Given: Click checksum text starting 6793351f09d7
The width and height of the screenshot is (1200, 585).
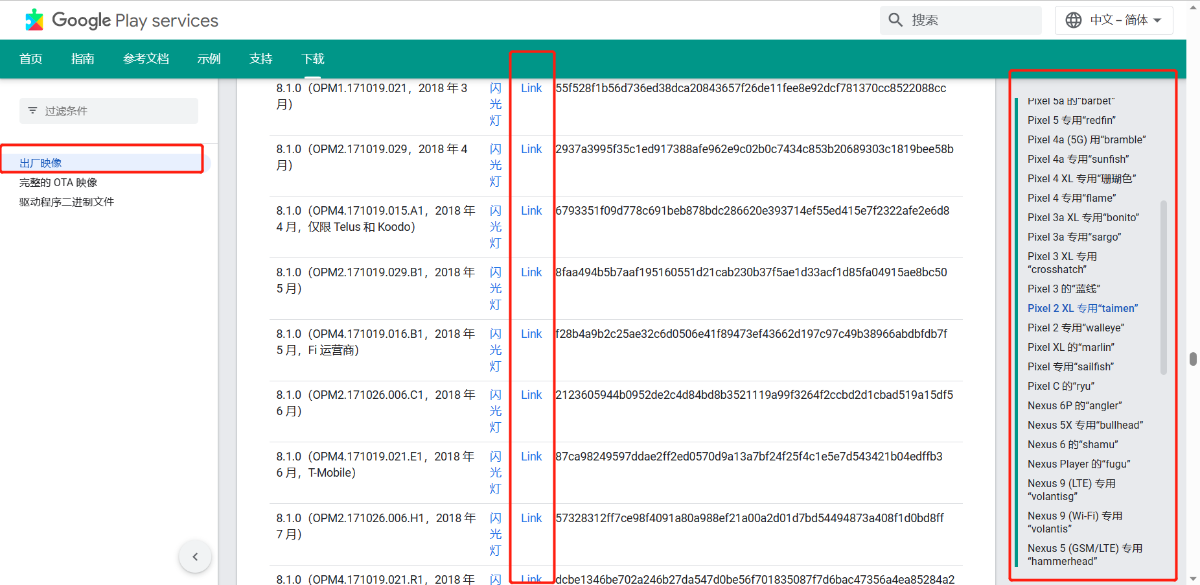Looking at the screenshot, I should [752, 211].
